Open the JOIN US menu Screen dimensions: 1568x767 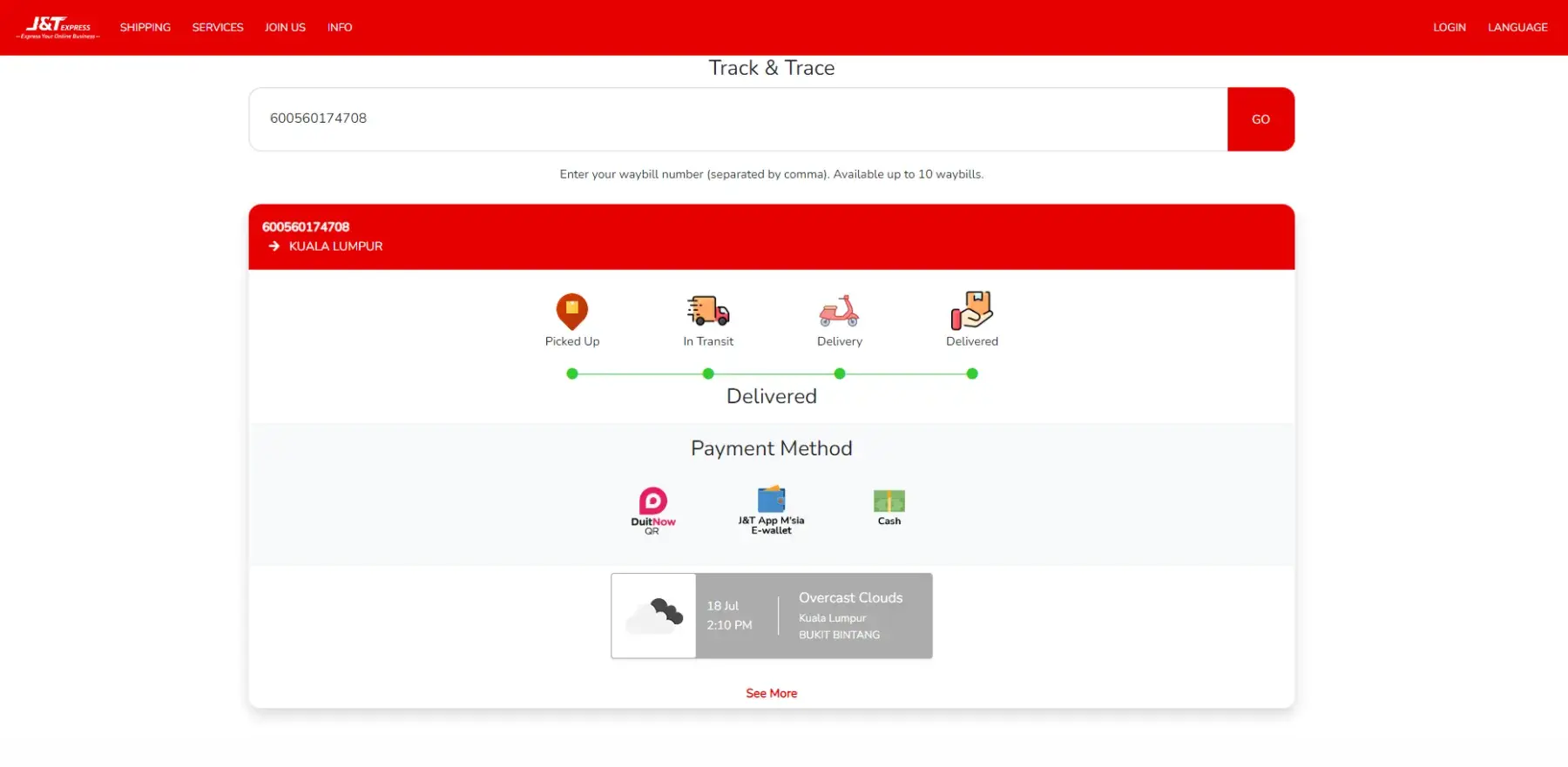point(285,28)
